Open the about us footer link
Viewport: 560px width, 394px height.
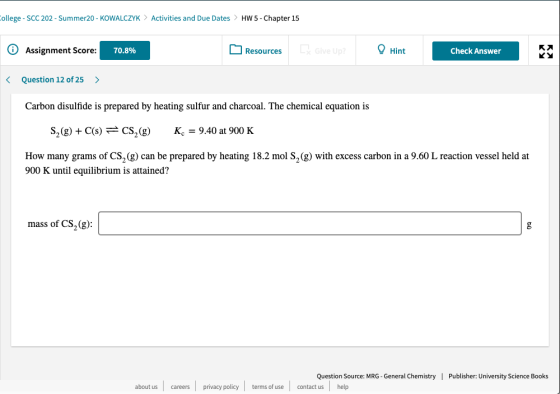coord(146,386)
